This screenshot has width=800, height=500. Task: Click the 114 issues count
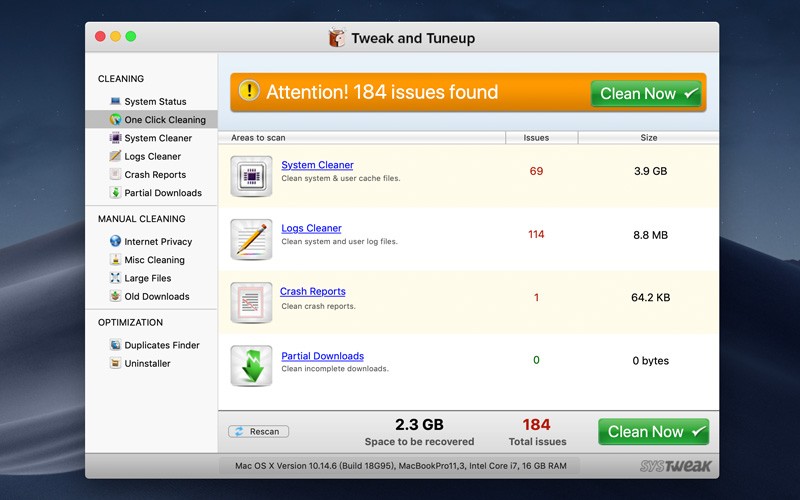[x=536, y=234]
